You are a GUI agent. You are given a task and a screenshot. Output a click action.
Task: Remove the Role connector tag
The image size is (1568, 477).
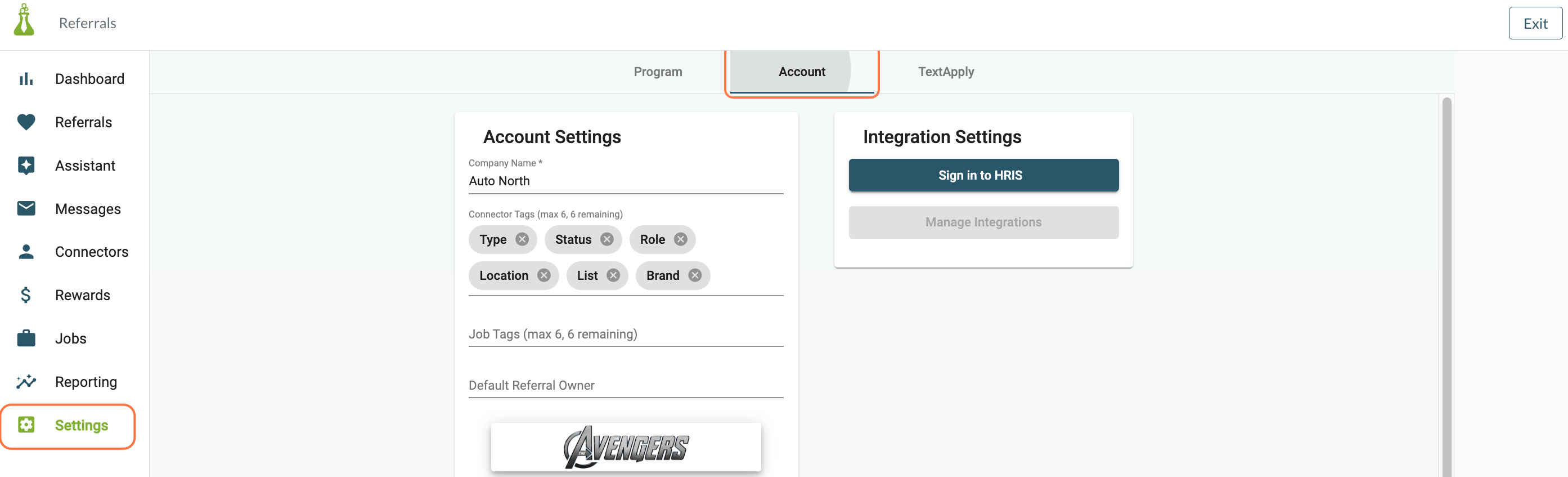coord(681,239)
